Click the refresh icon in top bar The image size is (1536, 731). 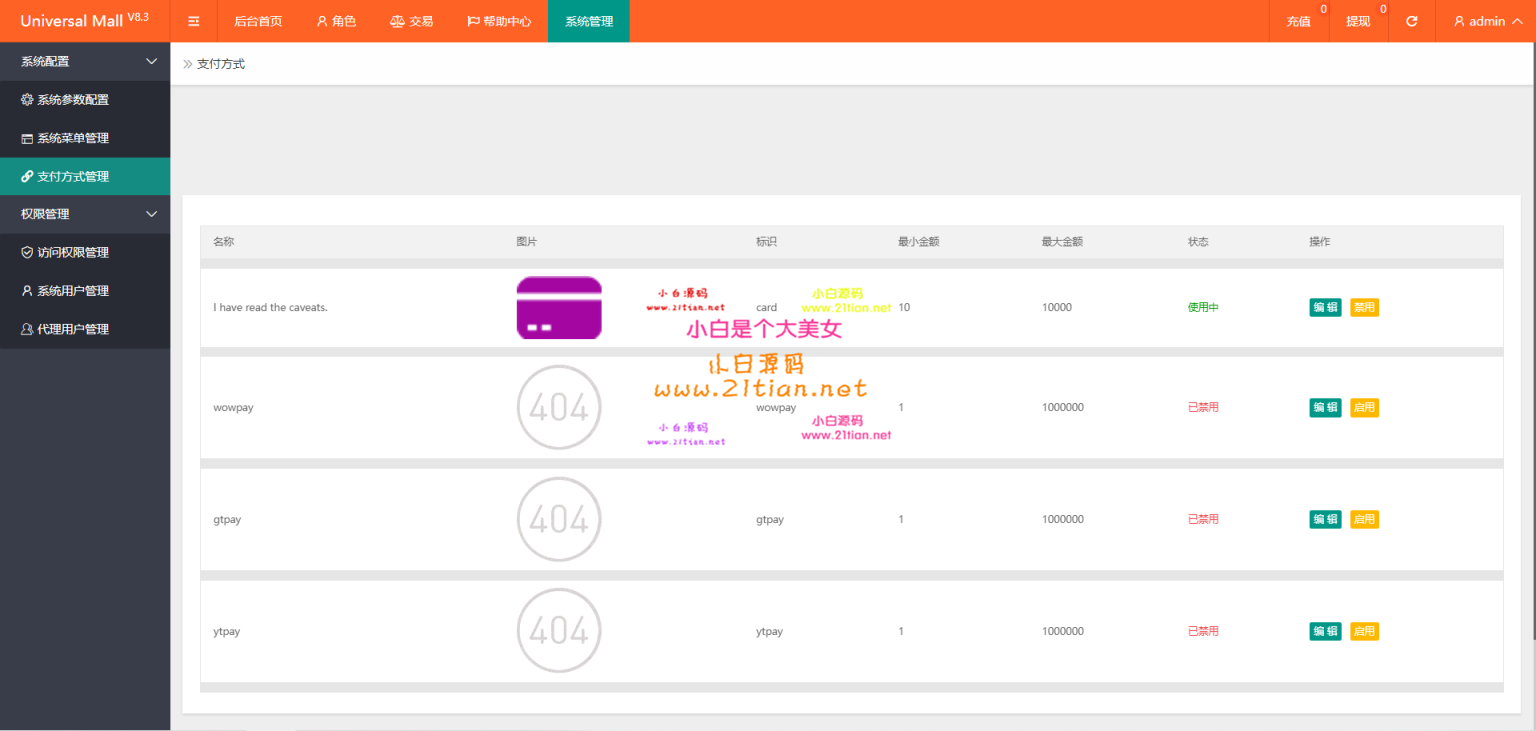[x=1410, y=20]
